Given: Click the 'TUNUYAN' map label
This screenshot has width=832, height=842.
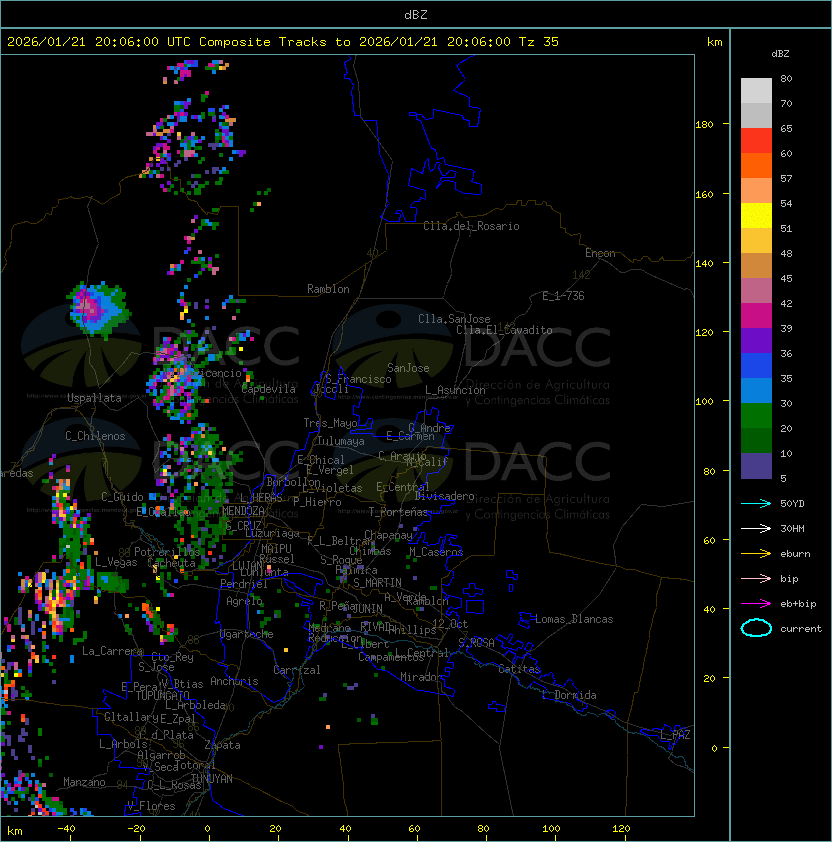Looking at the screenshot, I should pyautogui.click(x=212, y=779).
